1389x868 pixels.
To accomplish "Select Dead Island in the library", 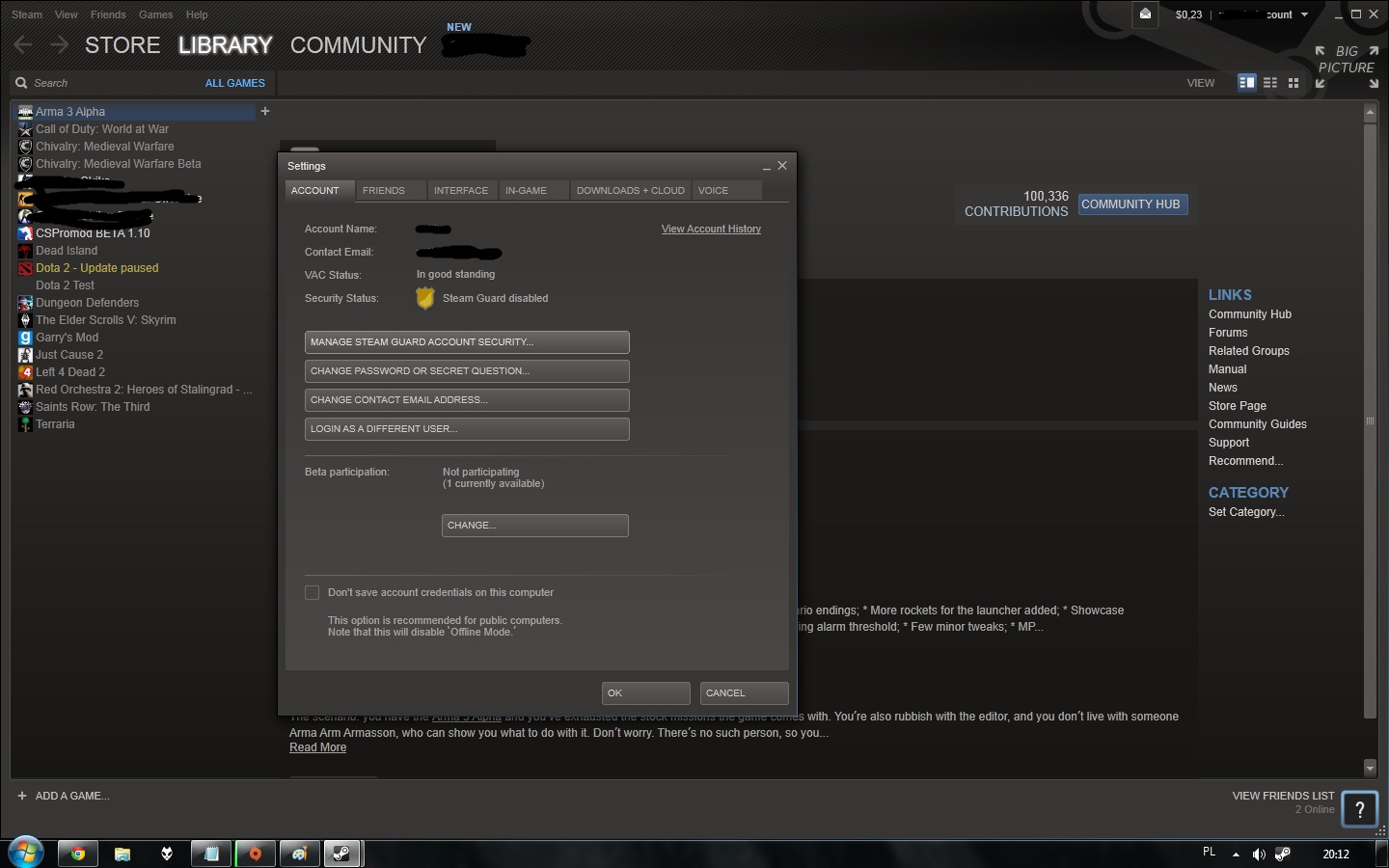I will click(67, 251).
